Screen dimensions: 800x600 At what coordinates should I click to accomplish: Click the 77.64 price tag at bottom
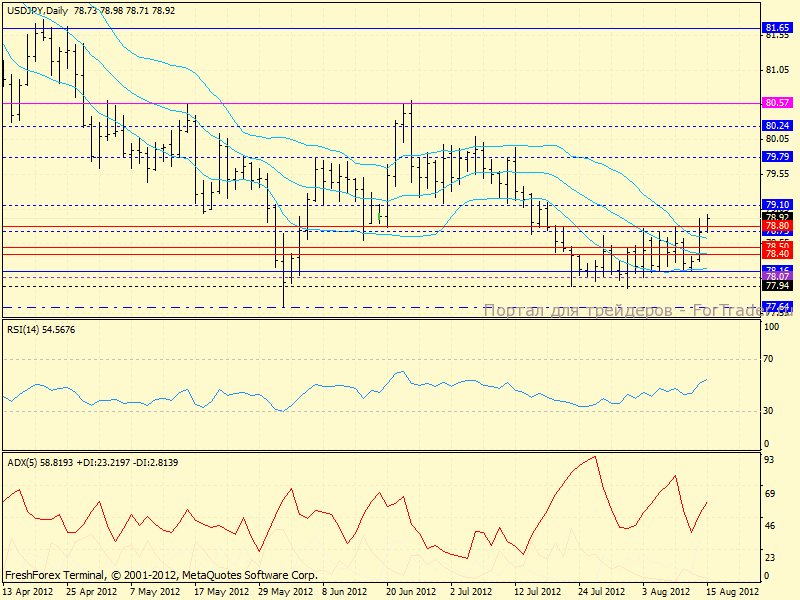coord(777,306)
